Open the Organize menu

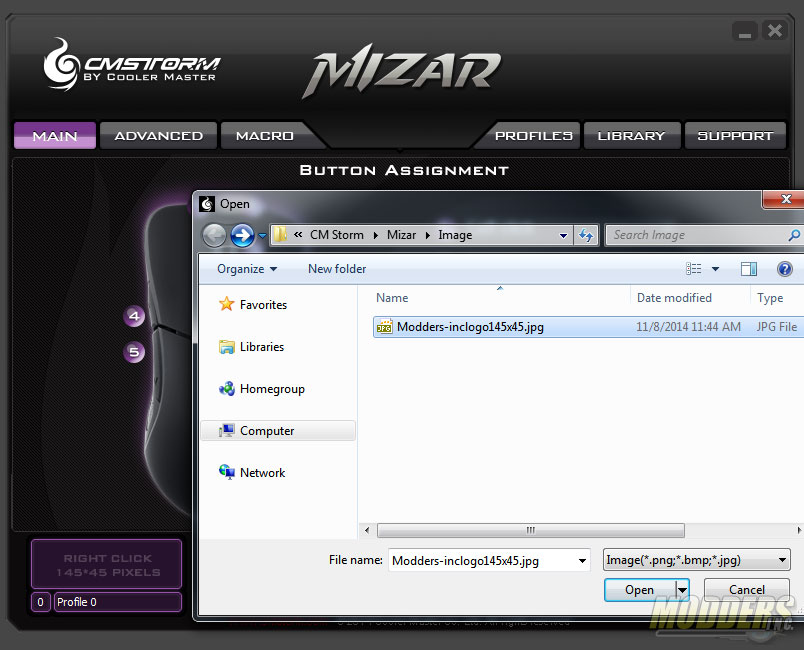[x=247, y=269]
